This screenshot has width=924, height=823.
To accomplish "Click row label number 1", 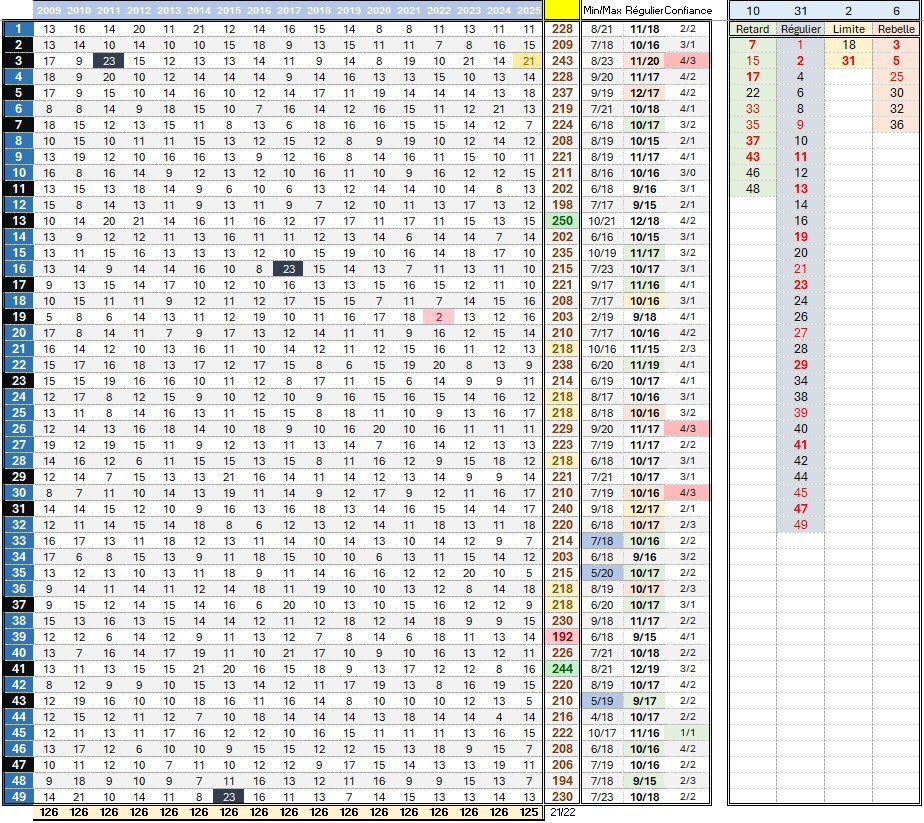I will pyautogui.click(x=17, y=30).
